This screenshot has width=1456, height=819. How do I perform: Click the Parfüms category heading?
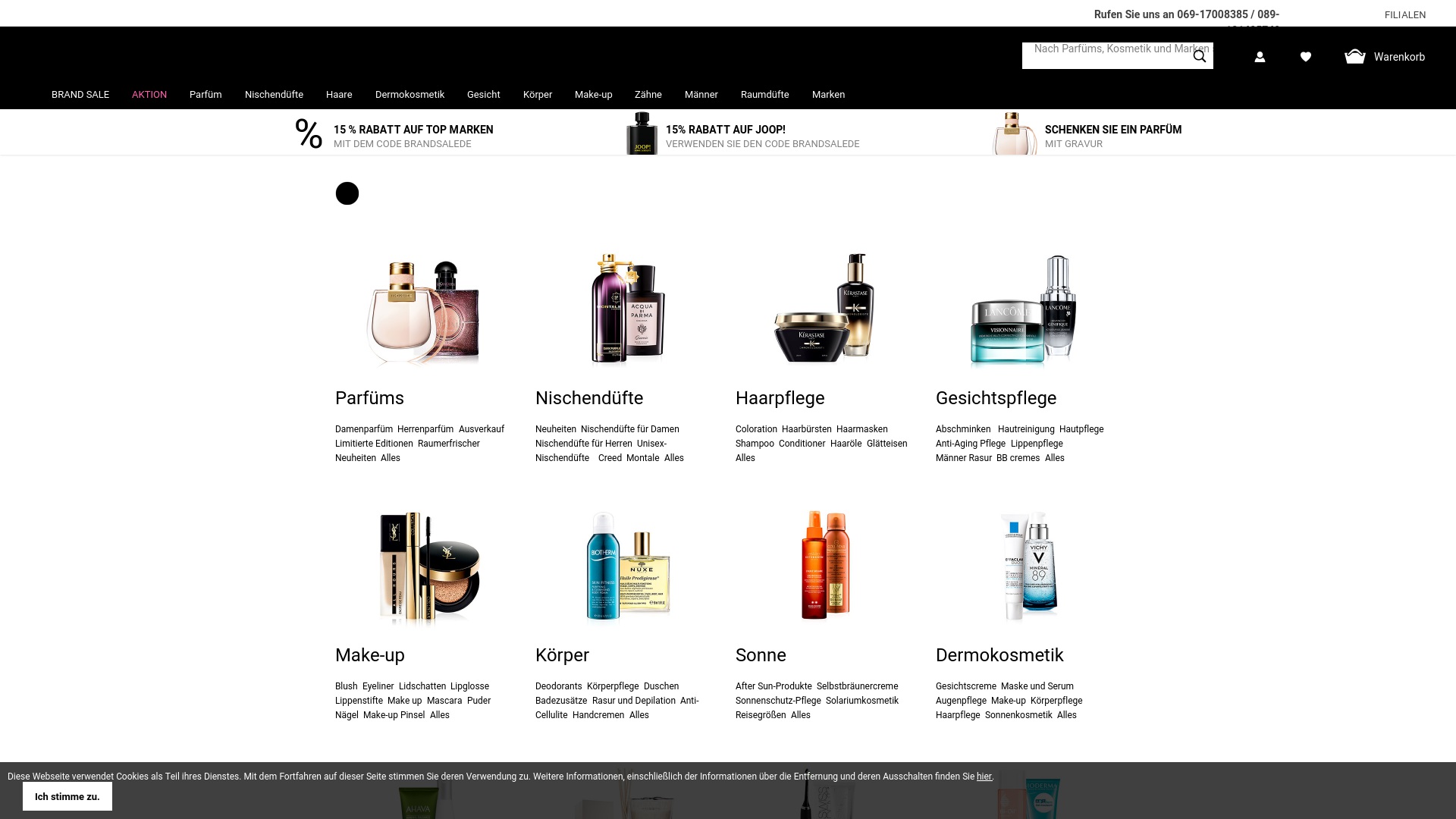[x=369, y=398]
